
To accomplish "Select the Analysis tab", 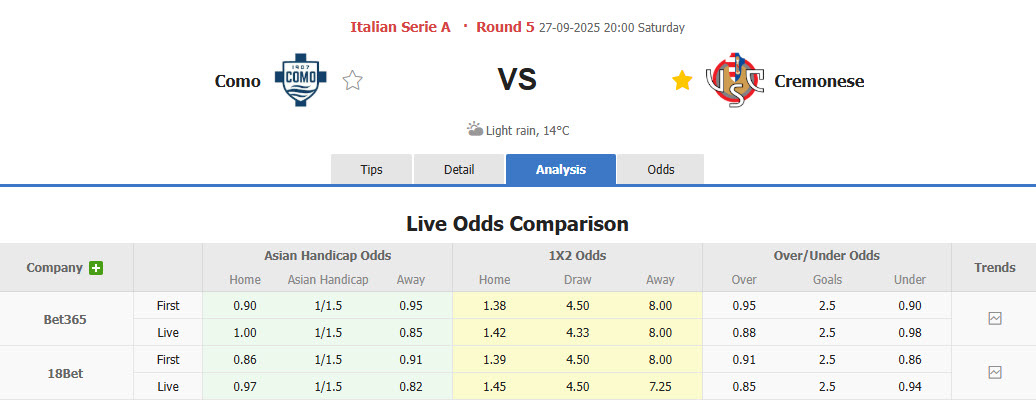I will pyautogui.click(x=561, y=169).
